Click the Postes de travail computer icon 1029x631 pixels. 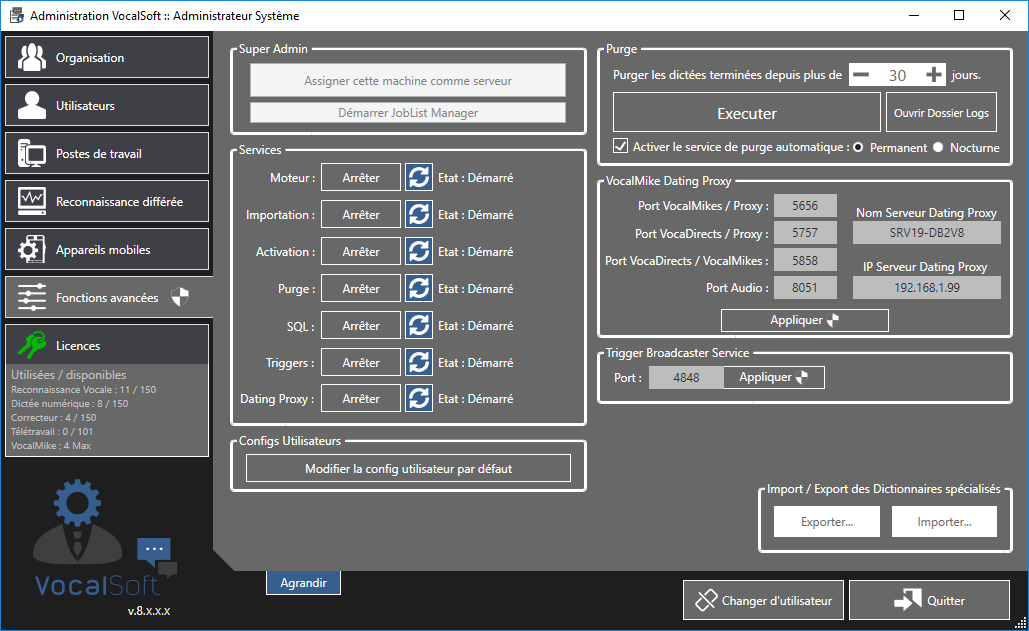[32, 153]
